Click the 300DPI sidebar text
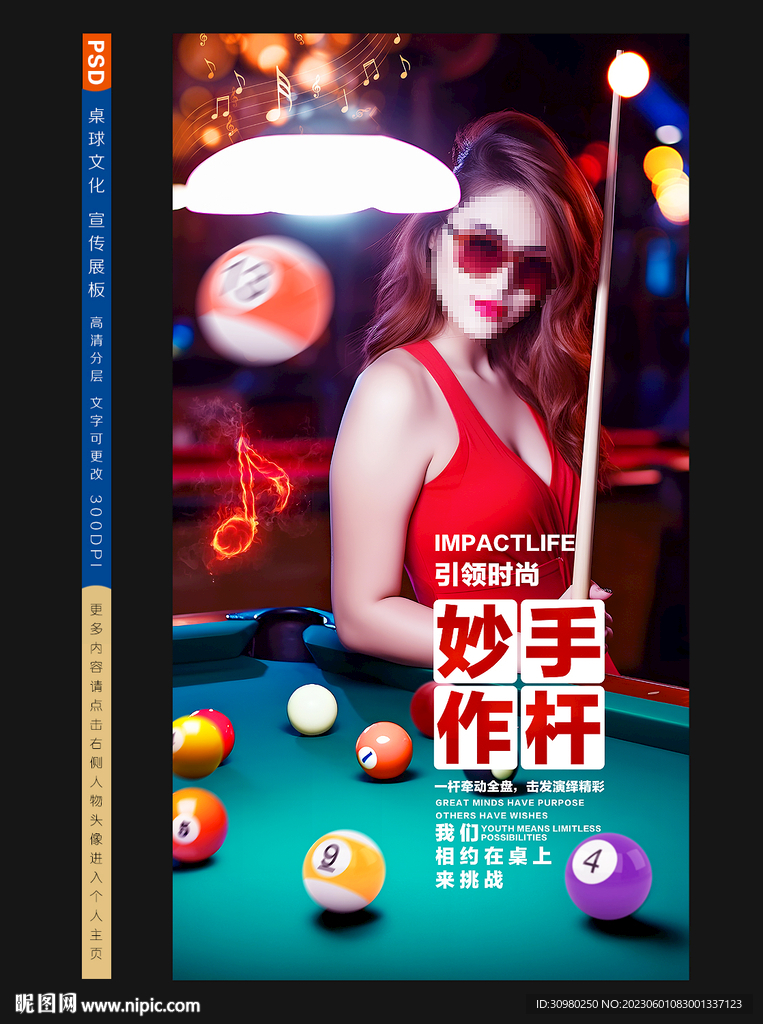This screenshot has height=1024, width=763. pos(97,530)
